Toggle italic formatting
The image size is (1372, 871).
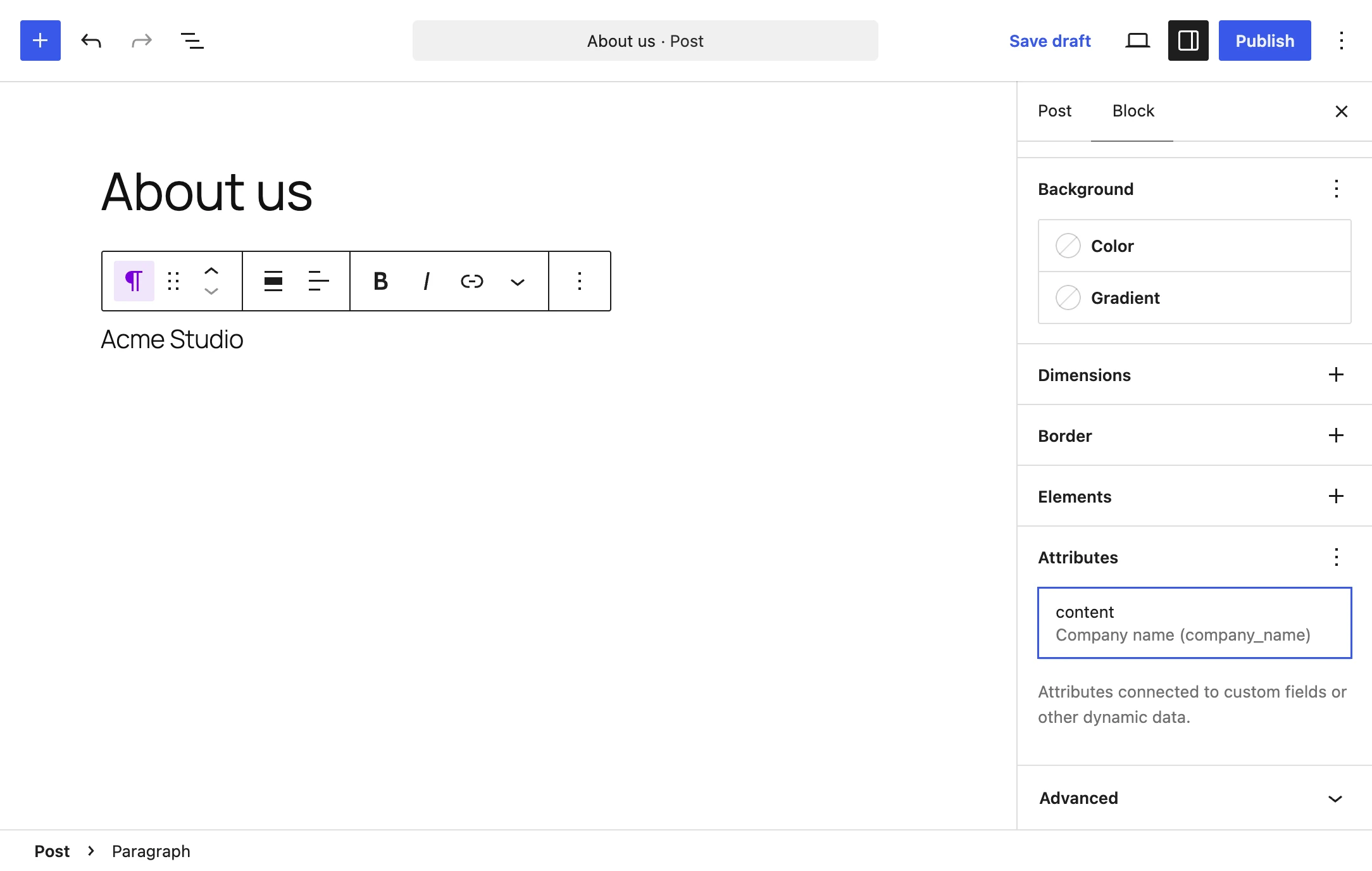click(x=427, y=281)
